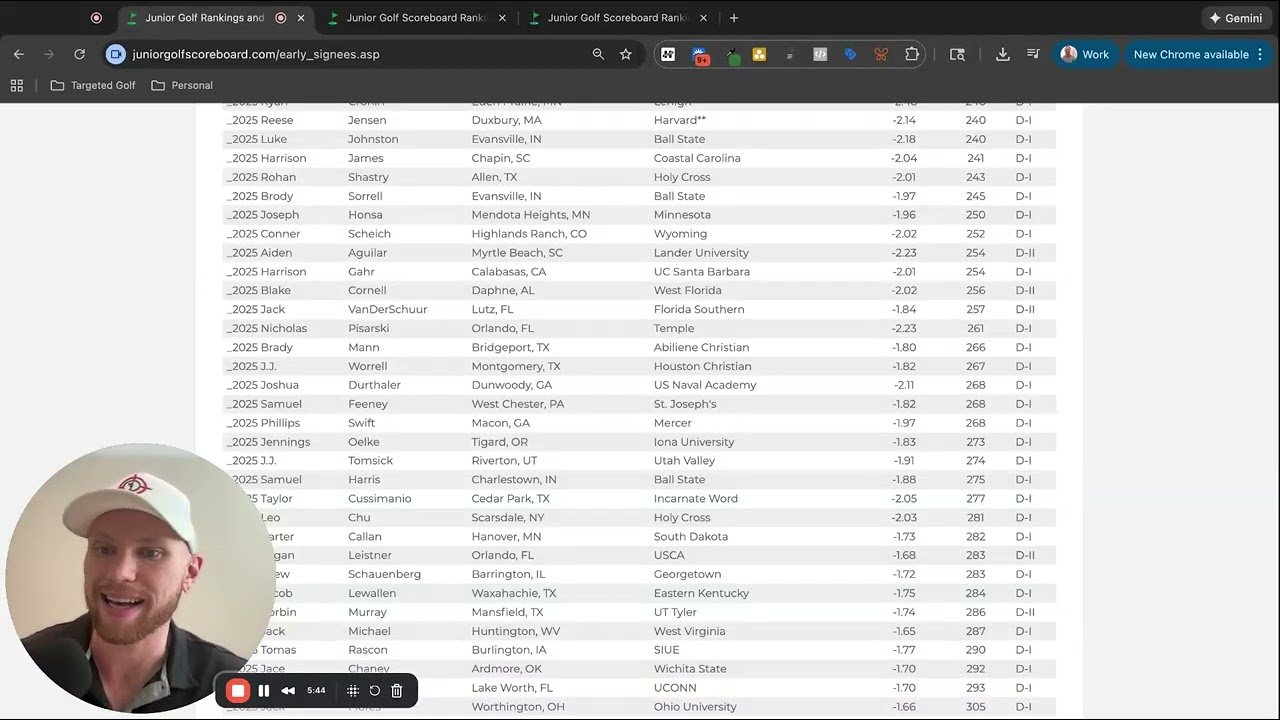Open the tab search icon in toolbar
1280x720 pixels.
pyautogui.click(x=957, y=54)
